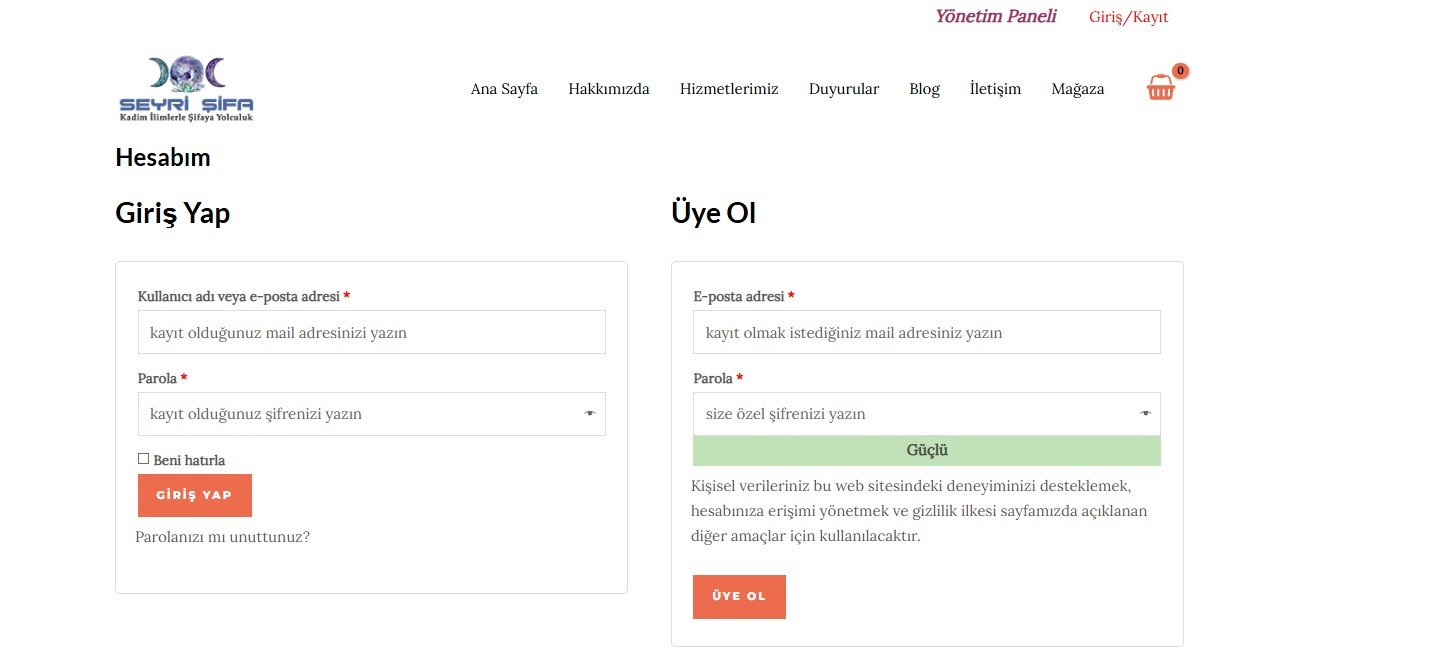Click the green Güçlü password strength bar
Screen dimensions: 1441x662
(x=926, y=451)
